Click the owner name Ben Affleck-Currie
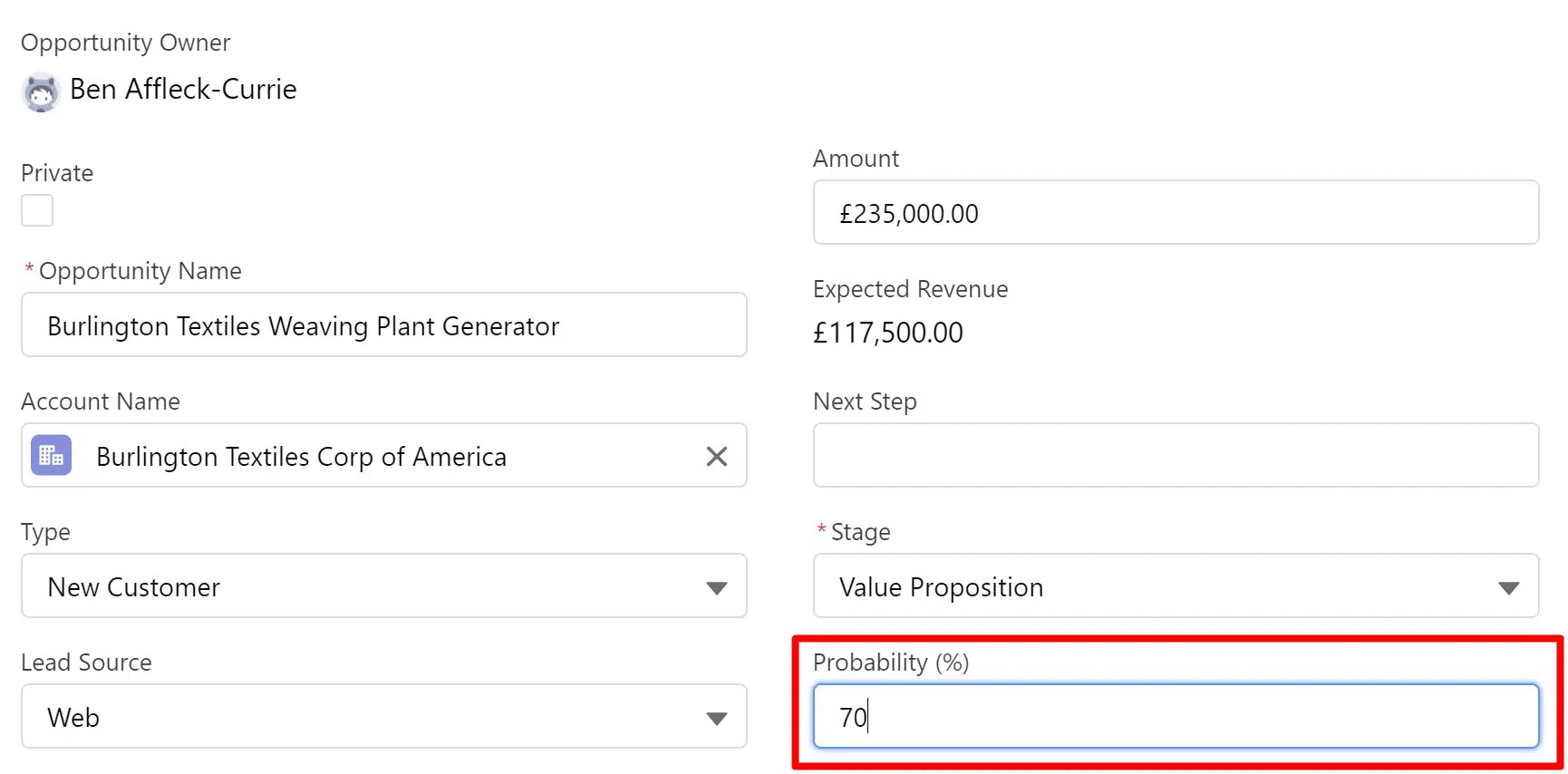This screenshot has height=774, width=1568. (183, 90)
